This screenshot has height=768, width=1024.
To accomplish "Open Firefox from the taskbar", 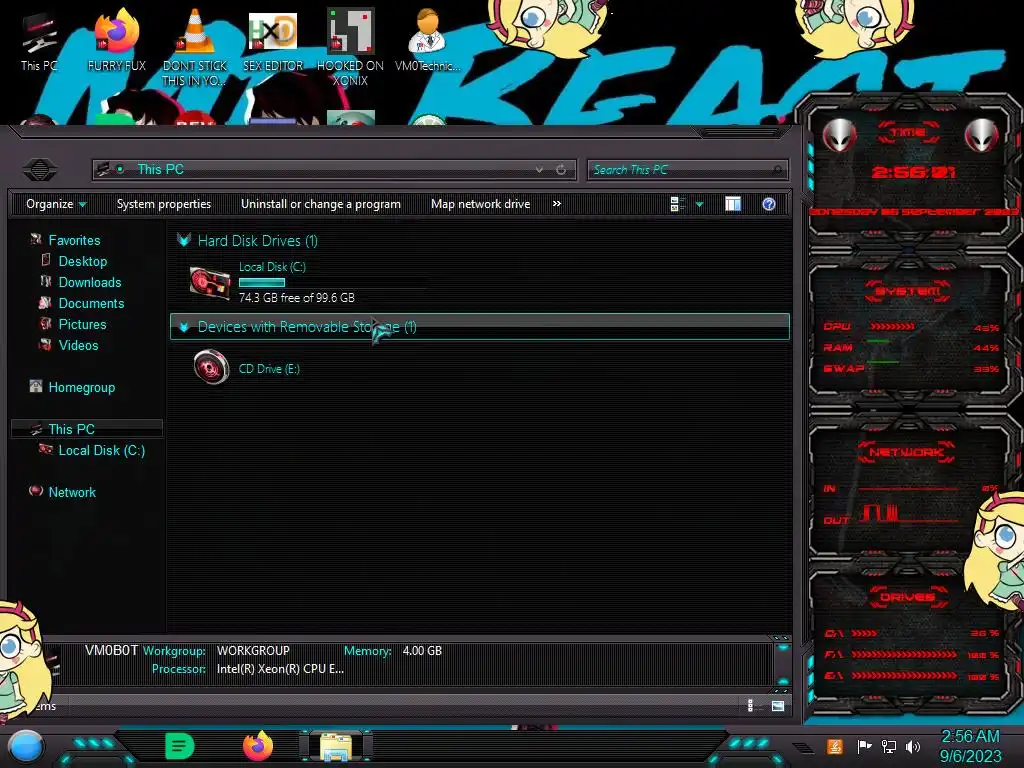I will (x=258, y=746).
